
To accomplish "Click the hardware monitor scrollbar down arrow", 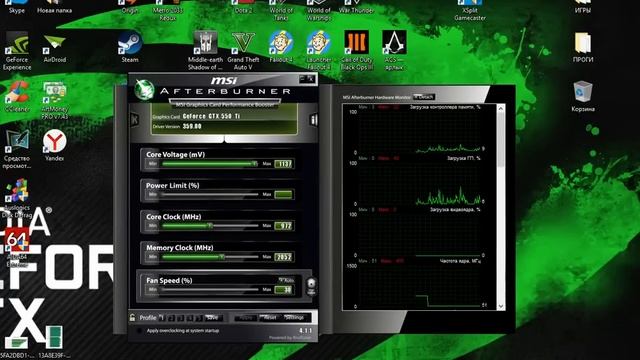I will (x=501, y=306).
